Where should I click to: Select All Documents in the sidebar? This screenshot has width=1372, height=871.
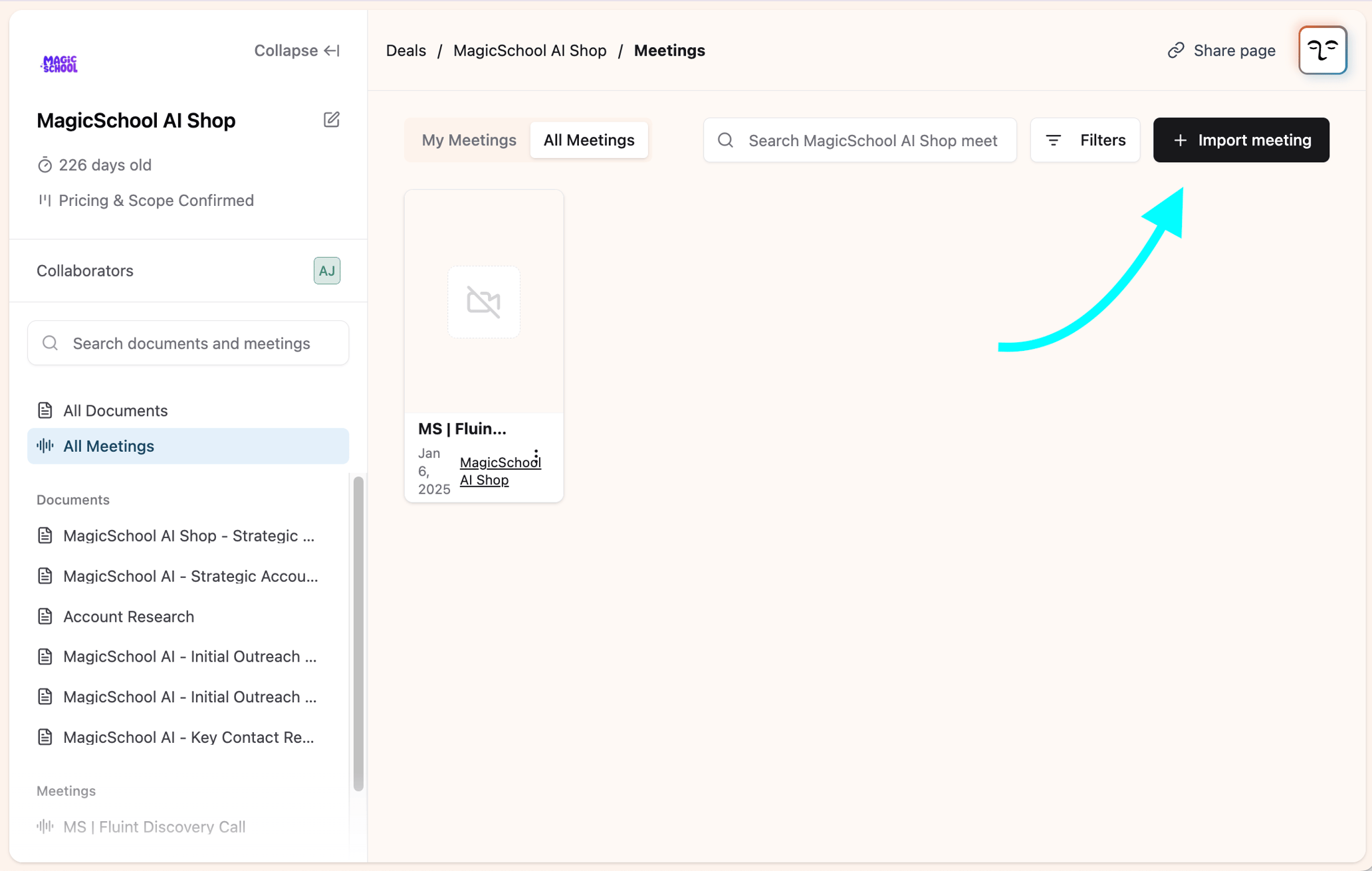pos(115,410)
